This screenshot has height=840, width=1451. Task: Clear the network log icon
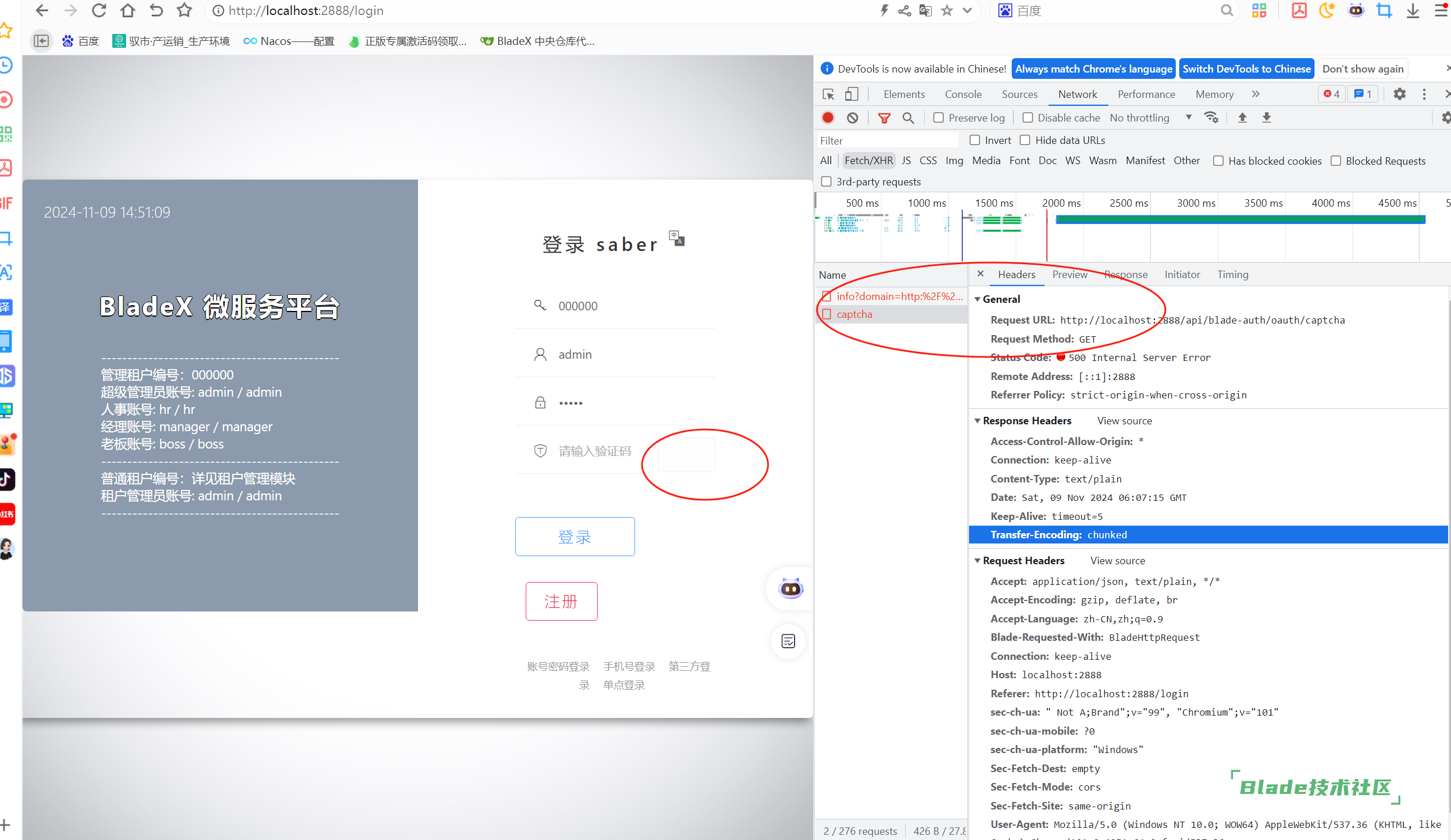[853, 118]
